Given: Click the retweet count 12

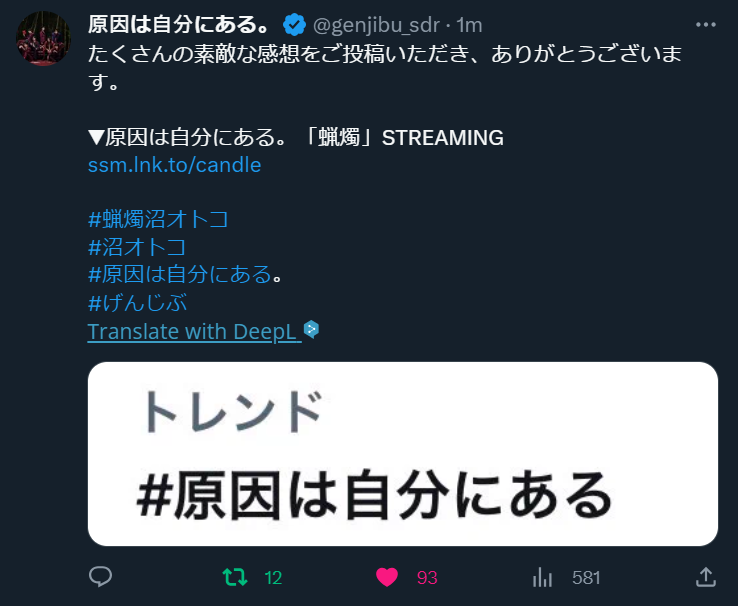Looking at the screenshot, I should [273, 578].
